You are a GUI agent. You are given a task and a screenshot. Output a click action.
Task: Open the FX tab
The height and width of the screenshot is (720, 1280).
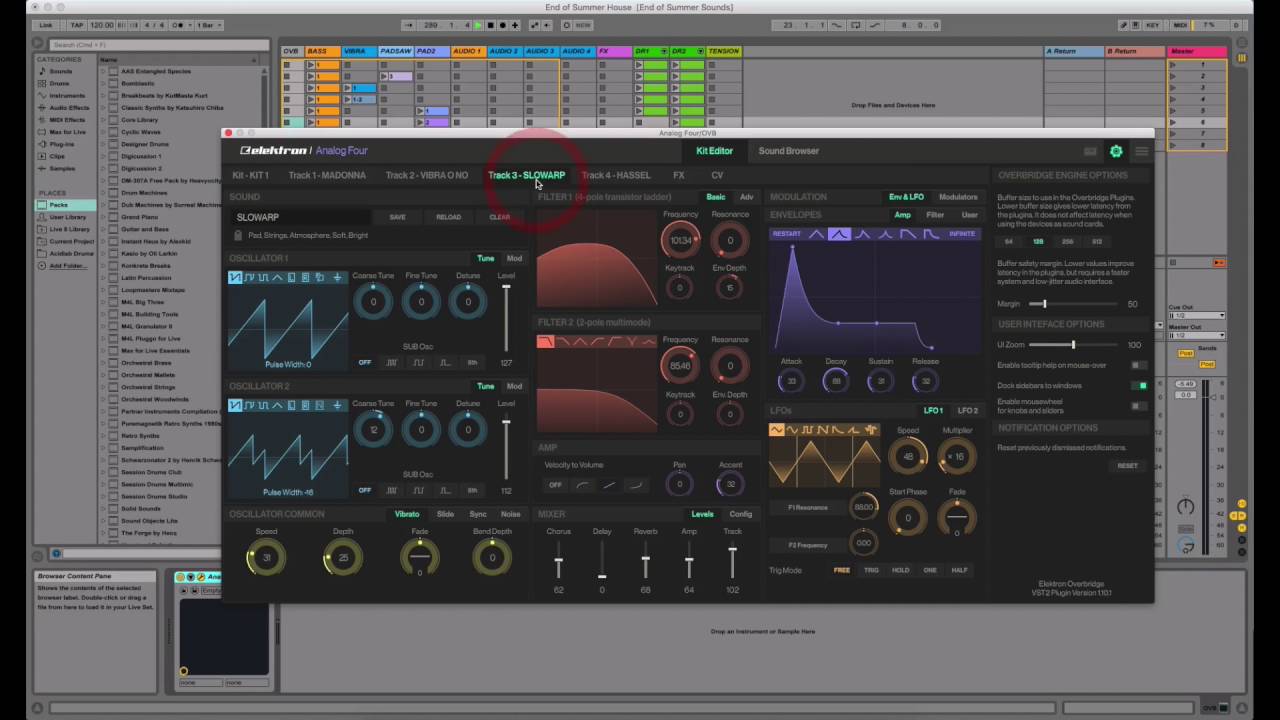pyautogui.click(x=679, y=175)
